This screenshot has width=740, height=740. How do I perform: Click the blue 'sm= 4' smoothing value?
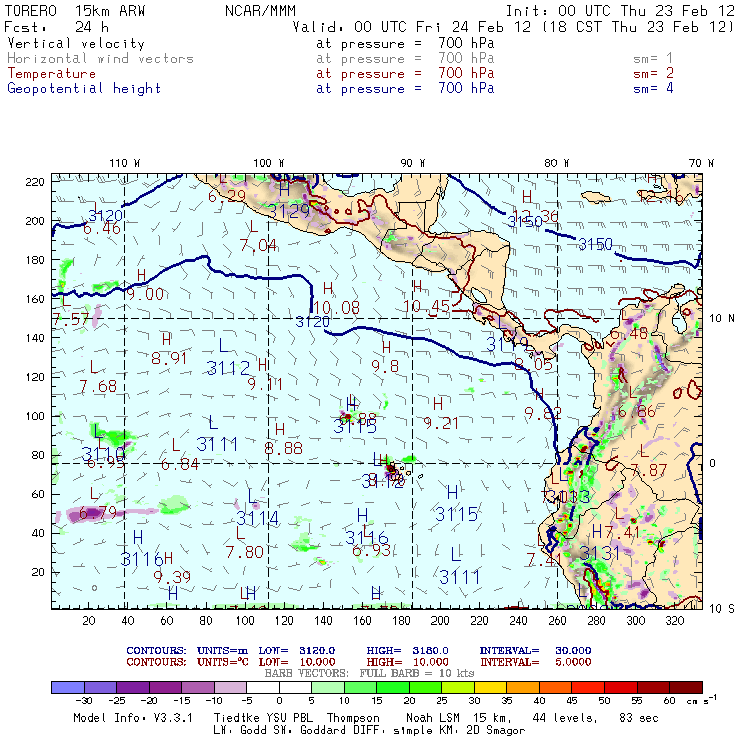coord(653,88)
